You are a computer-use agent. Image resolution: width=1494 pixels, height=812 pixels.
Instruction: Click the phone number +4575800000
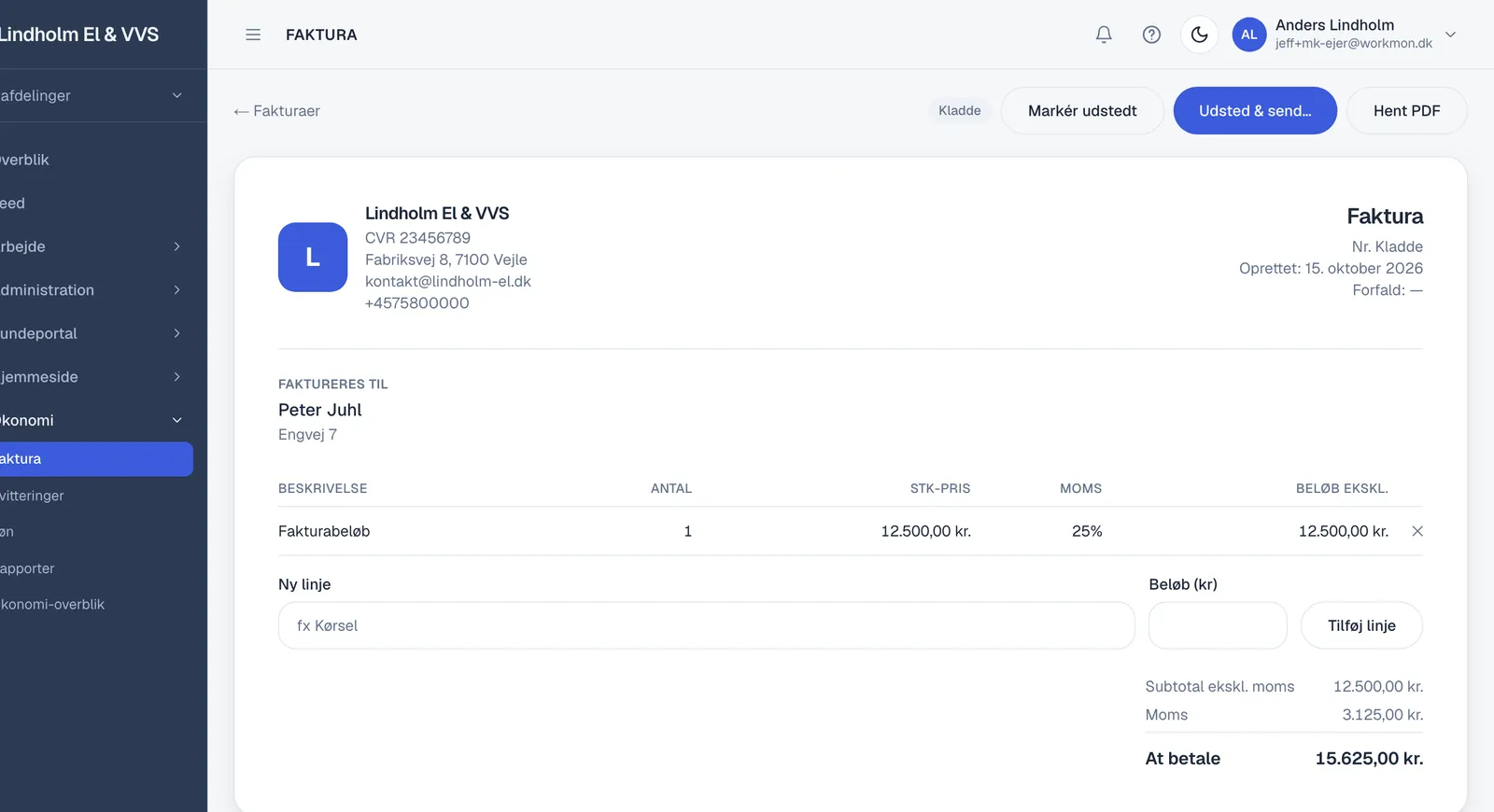[x=416, y=303]
